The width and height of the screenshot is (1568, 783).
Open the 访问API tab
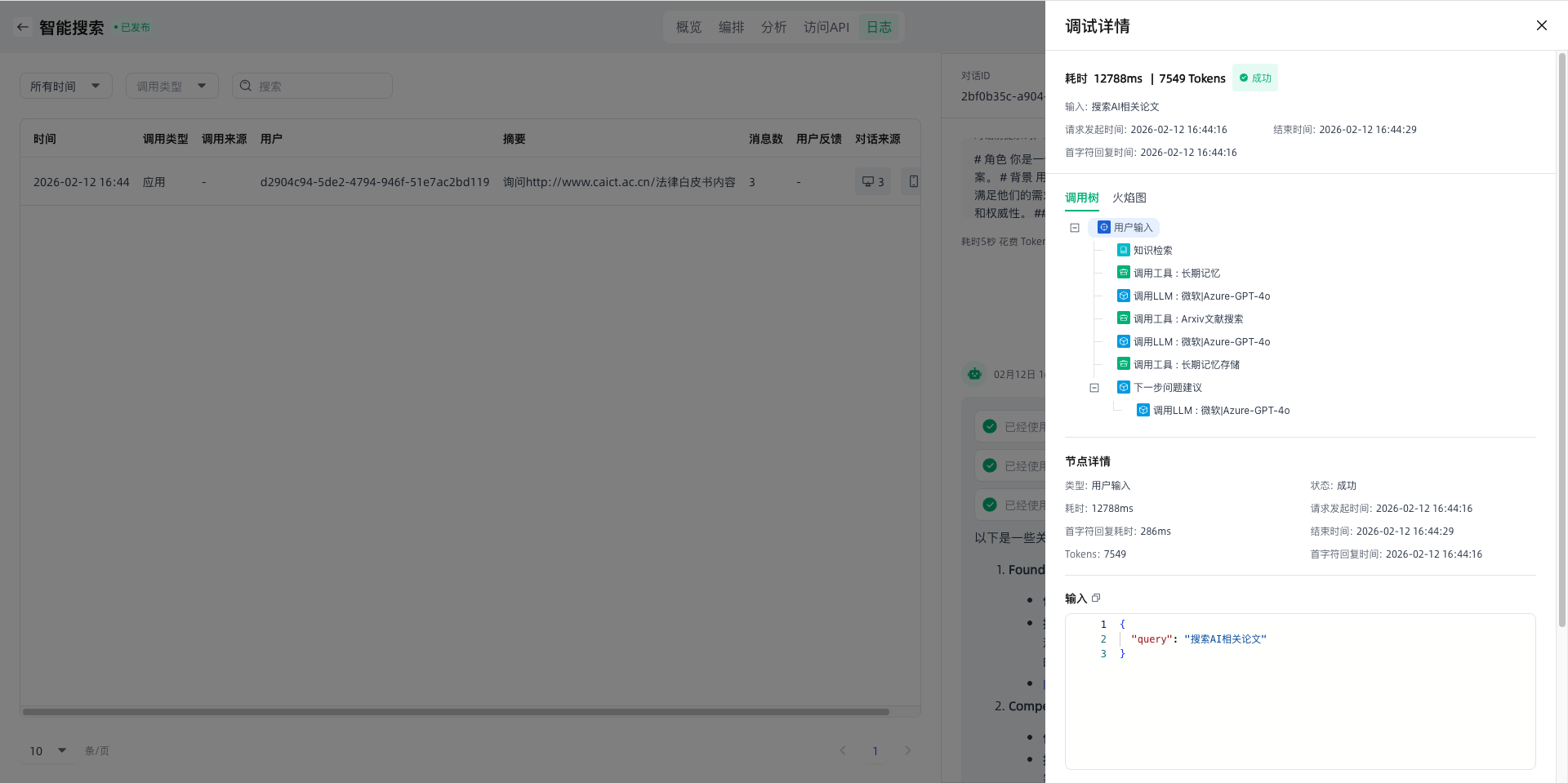(x=826, y=27)
